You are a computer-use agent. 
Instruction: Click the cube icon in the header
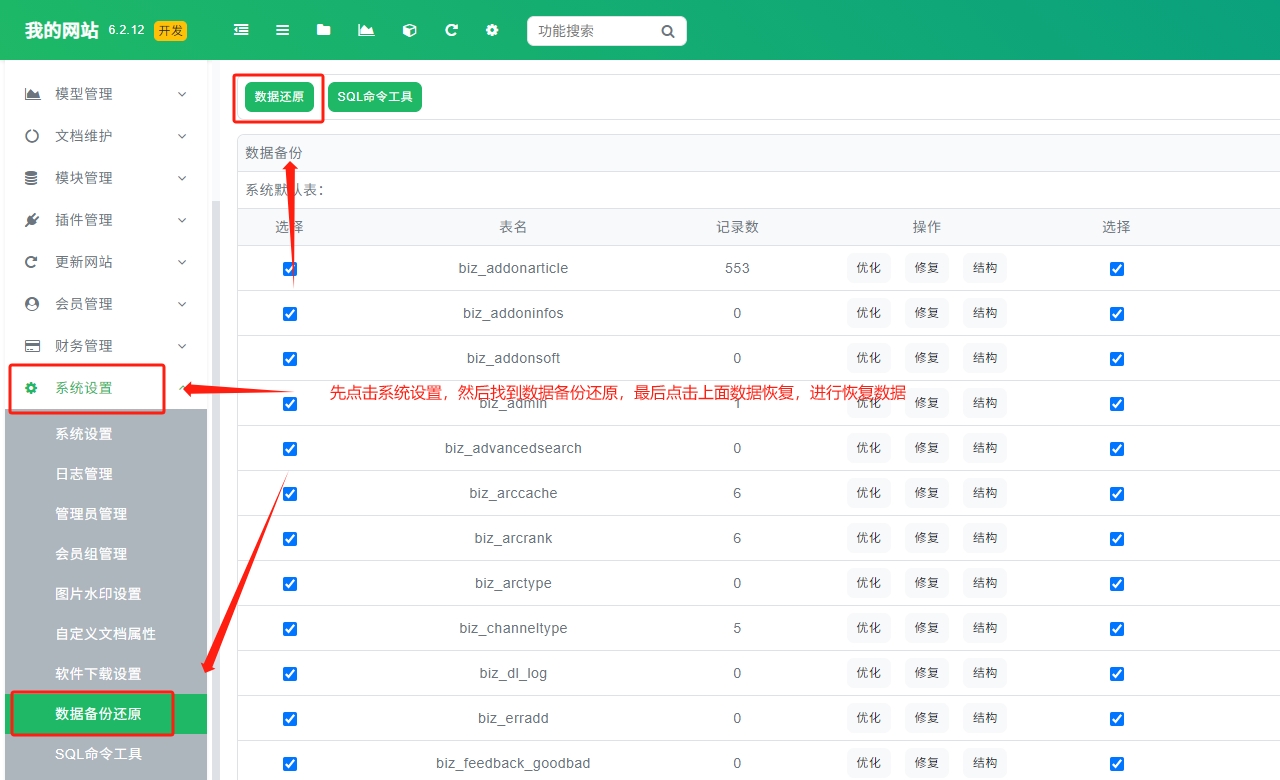tap(409, 30)
